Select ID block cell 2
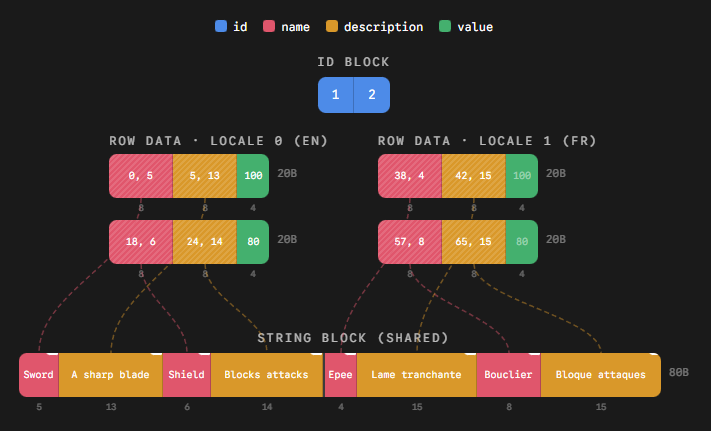 click(372, 95)
